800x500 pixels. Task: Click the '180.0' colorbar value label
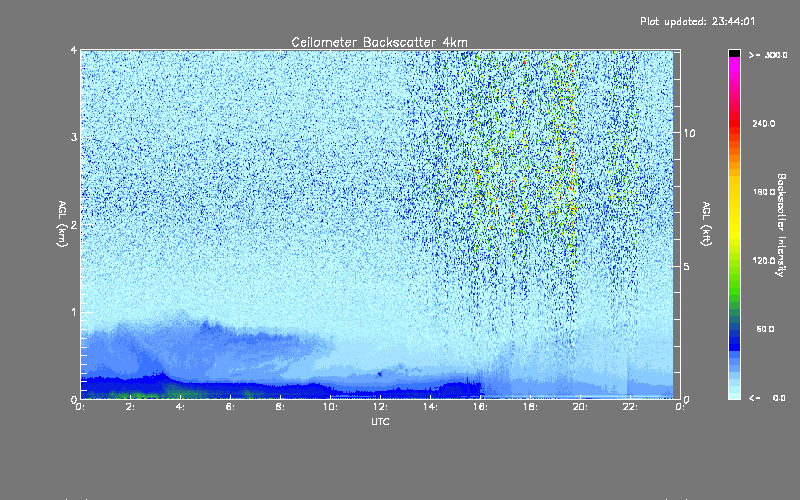[764, 192]
